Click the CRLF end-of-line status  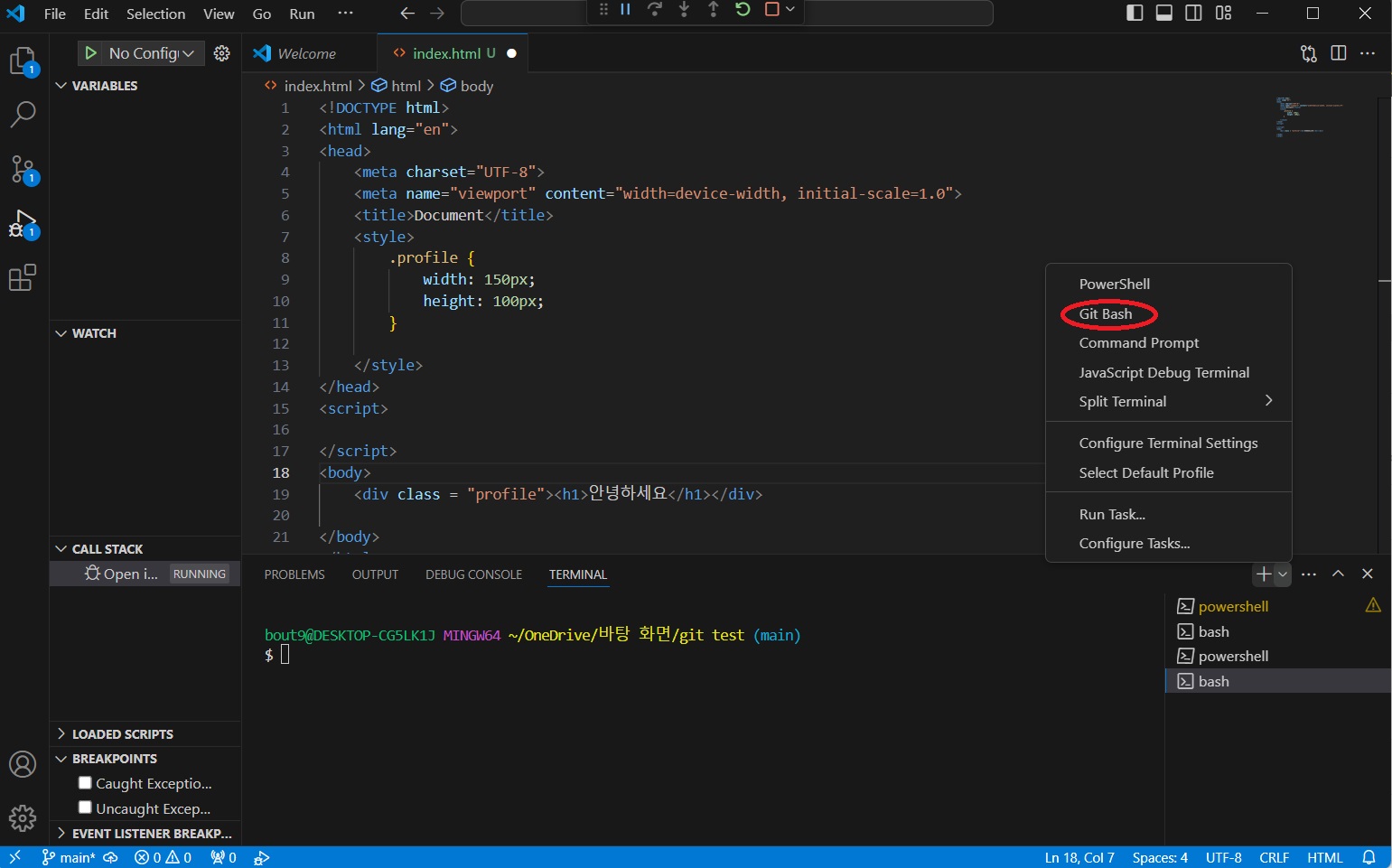1274,857
